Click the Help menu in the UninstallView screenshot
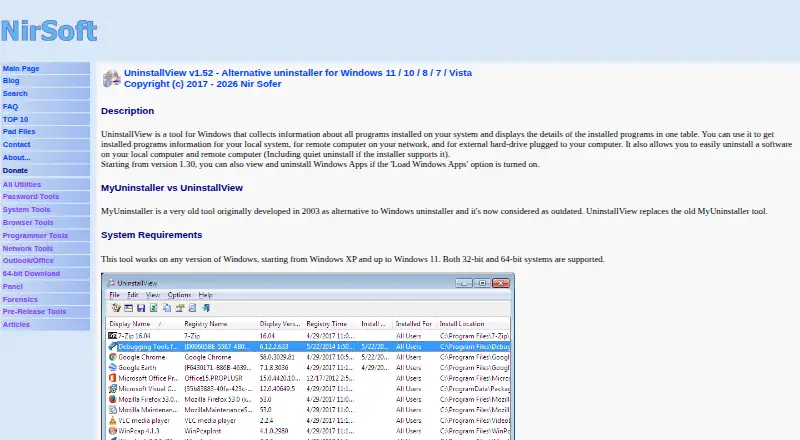The width and height of the screenshot is (800, 440). (x=206, y=295)
